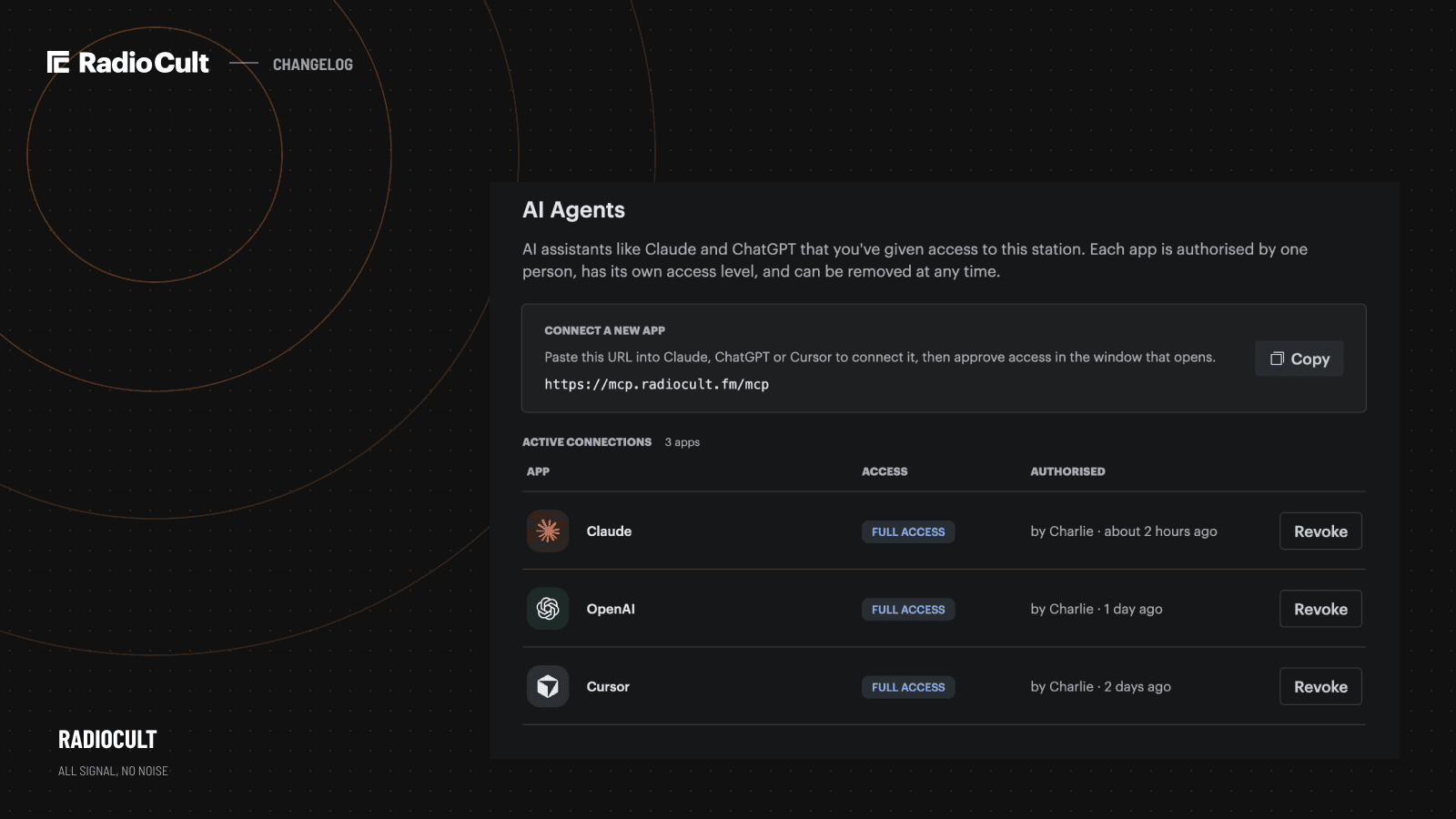
Task: Click the RADIOCULT footer title
Action: click(107, 739)
